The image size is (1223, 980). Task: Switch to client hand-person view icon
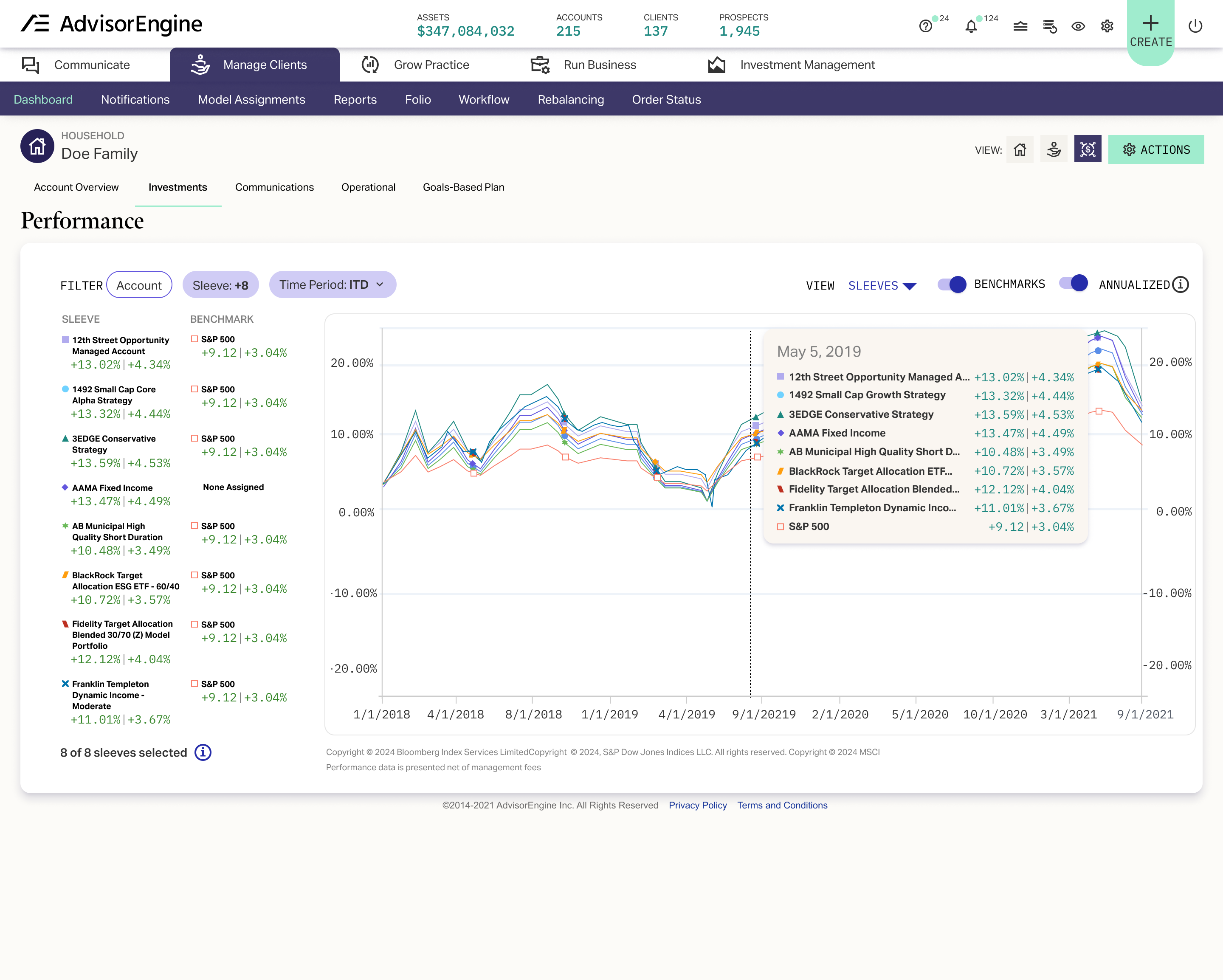(x=1054, y=150)
